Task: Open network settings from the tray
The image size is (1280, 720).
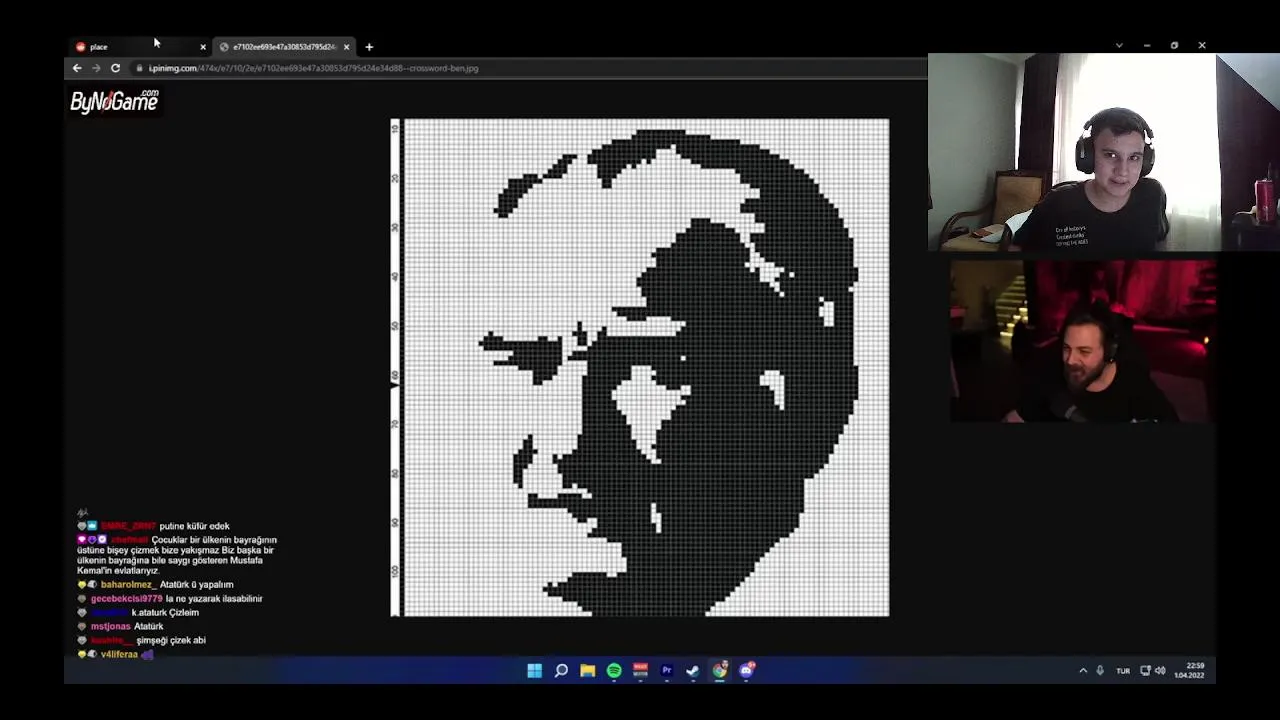Action: 1145,671
